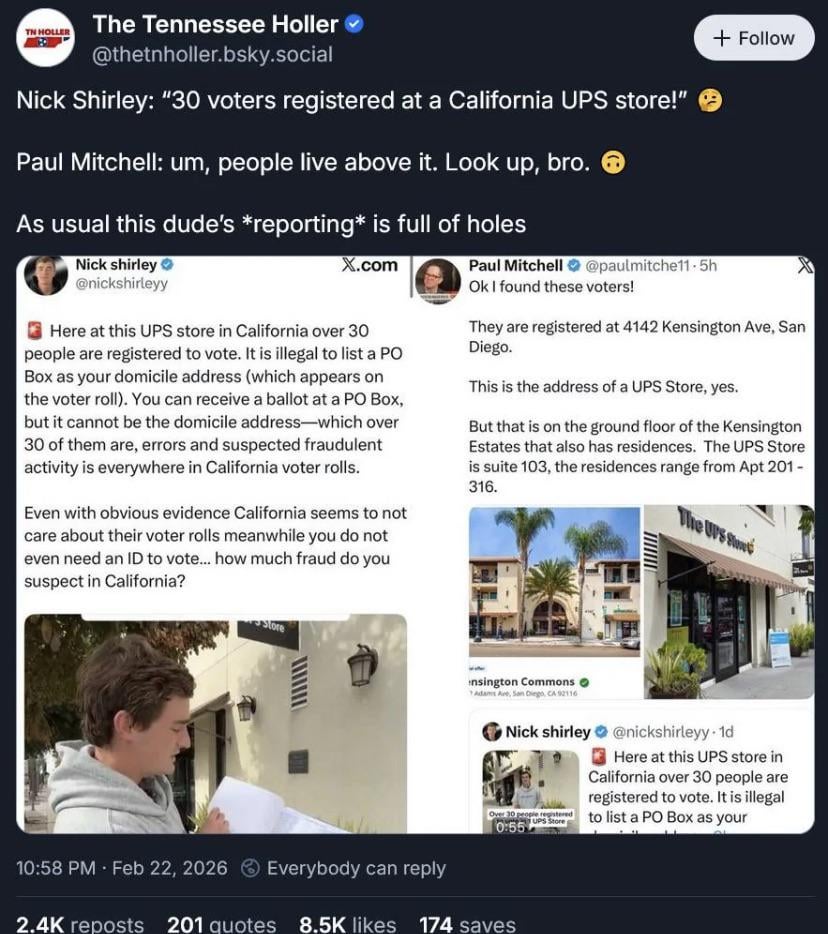828x934 pixels.
Task: Click the small avatar in quoted Nick Shirley post
Action: [492, 732]
